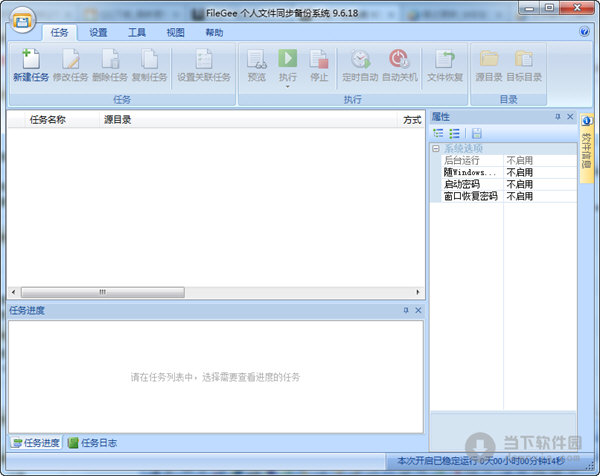Image resolution: width=600 pixels, height=476 pixels.
Task: Click the 预览 (preview) icon
Action: click(x=256, y=59)
